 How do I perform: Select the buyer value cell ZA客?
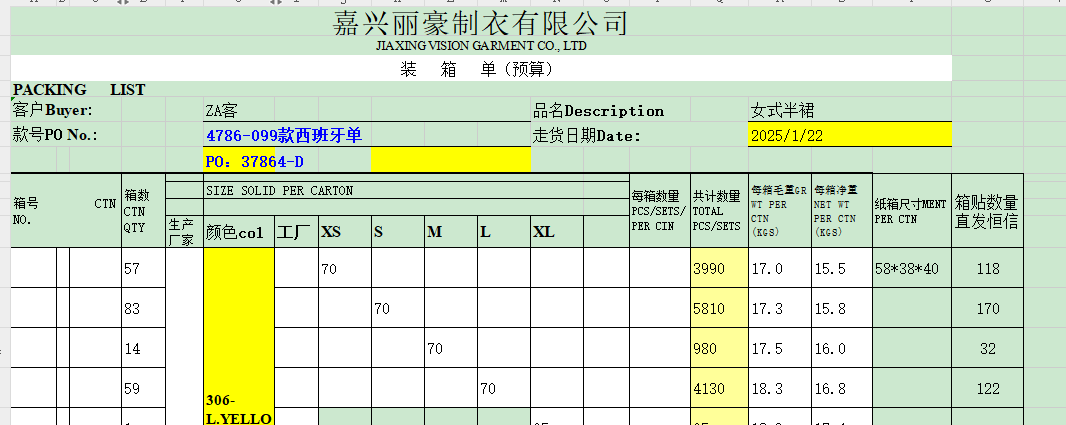(x=221, y=111)
